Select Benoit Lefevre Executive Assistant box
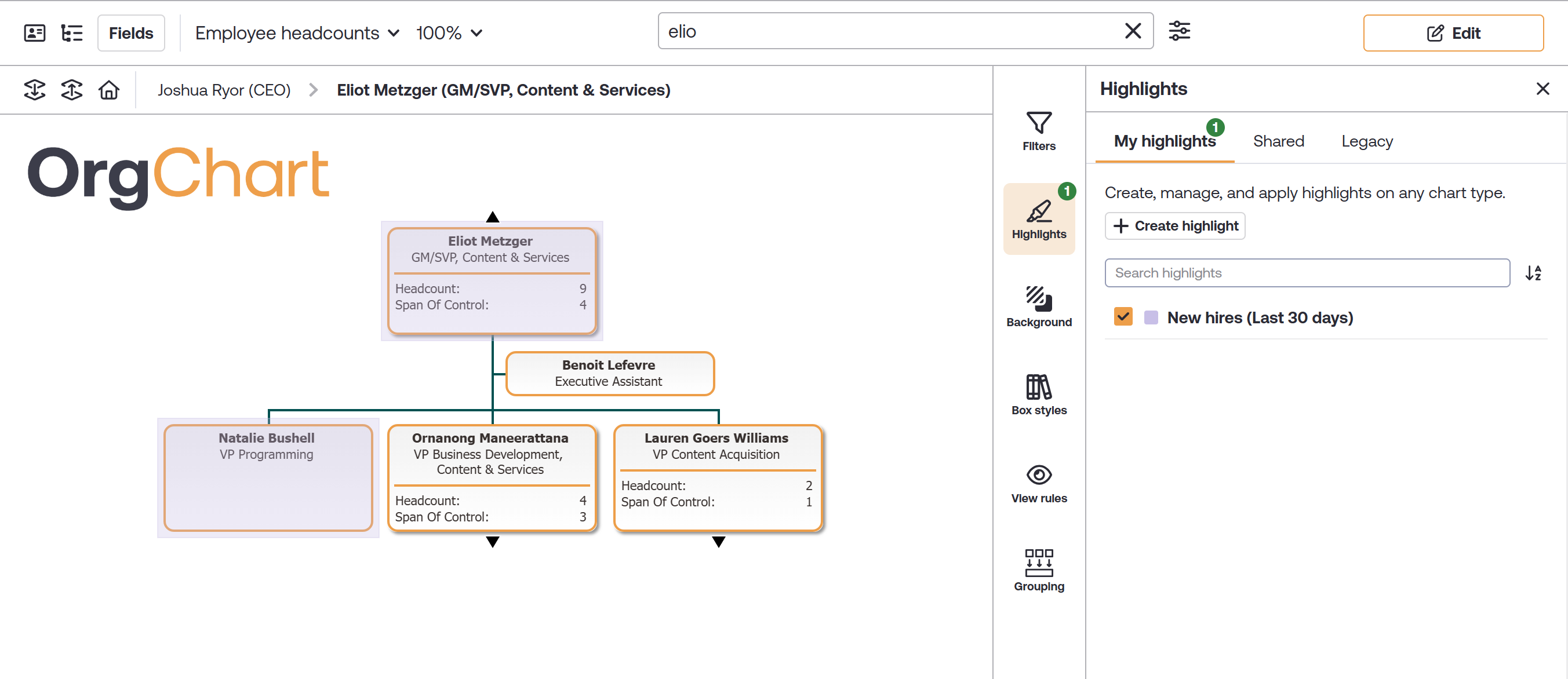This screenshot has height=679, width=1568. (609, 373)
